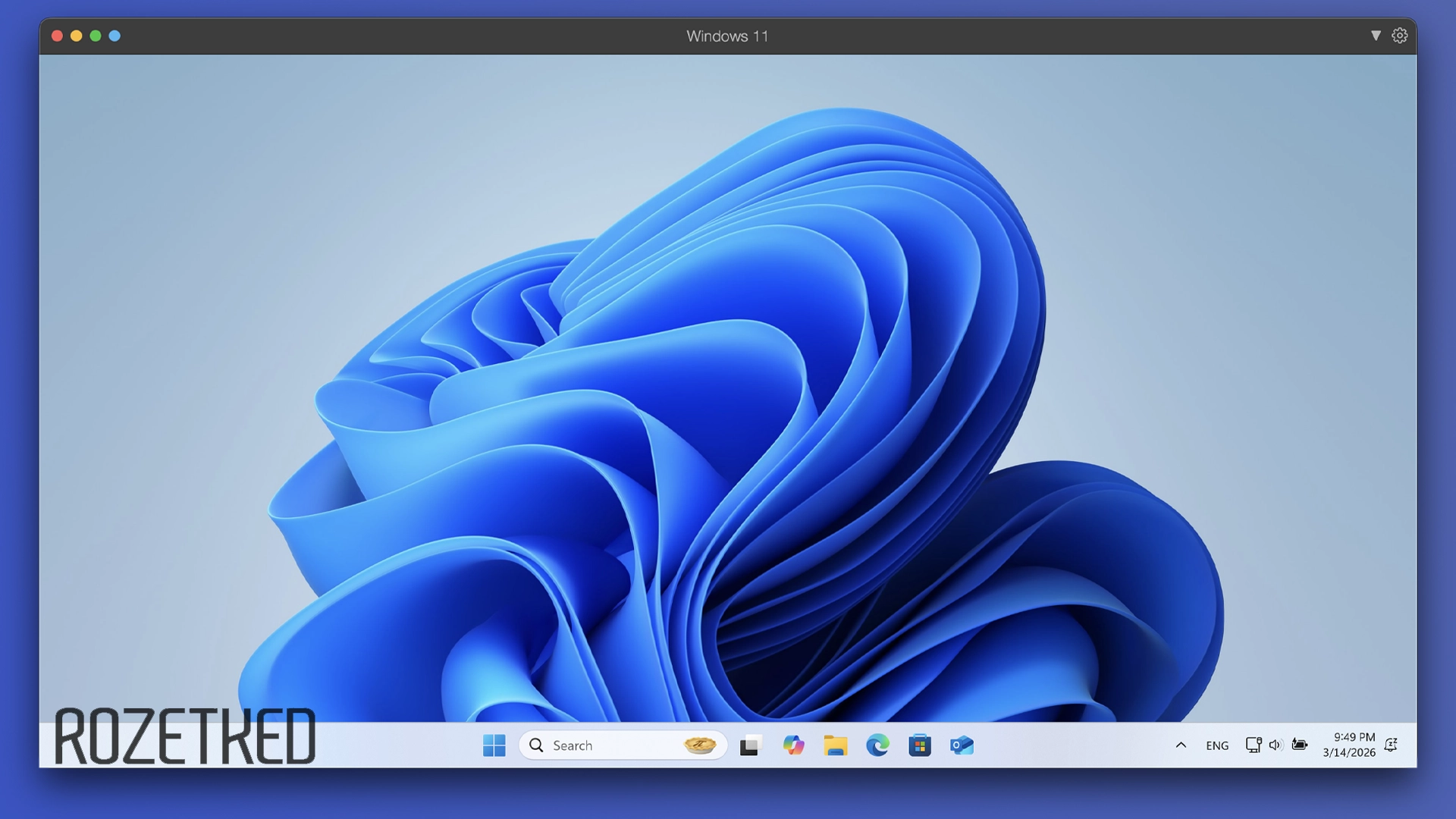Open Microsoft Store from taskbar

click(919, 745)
